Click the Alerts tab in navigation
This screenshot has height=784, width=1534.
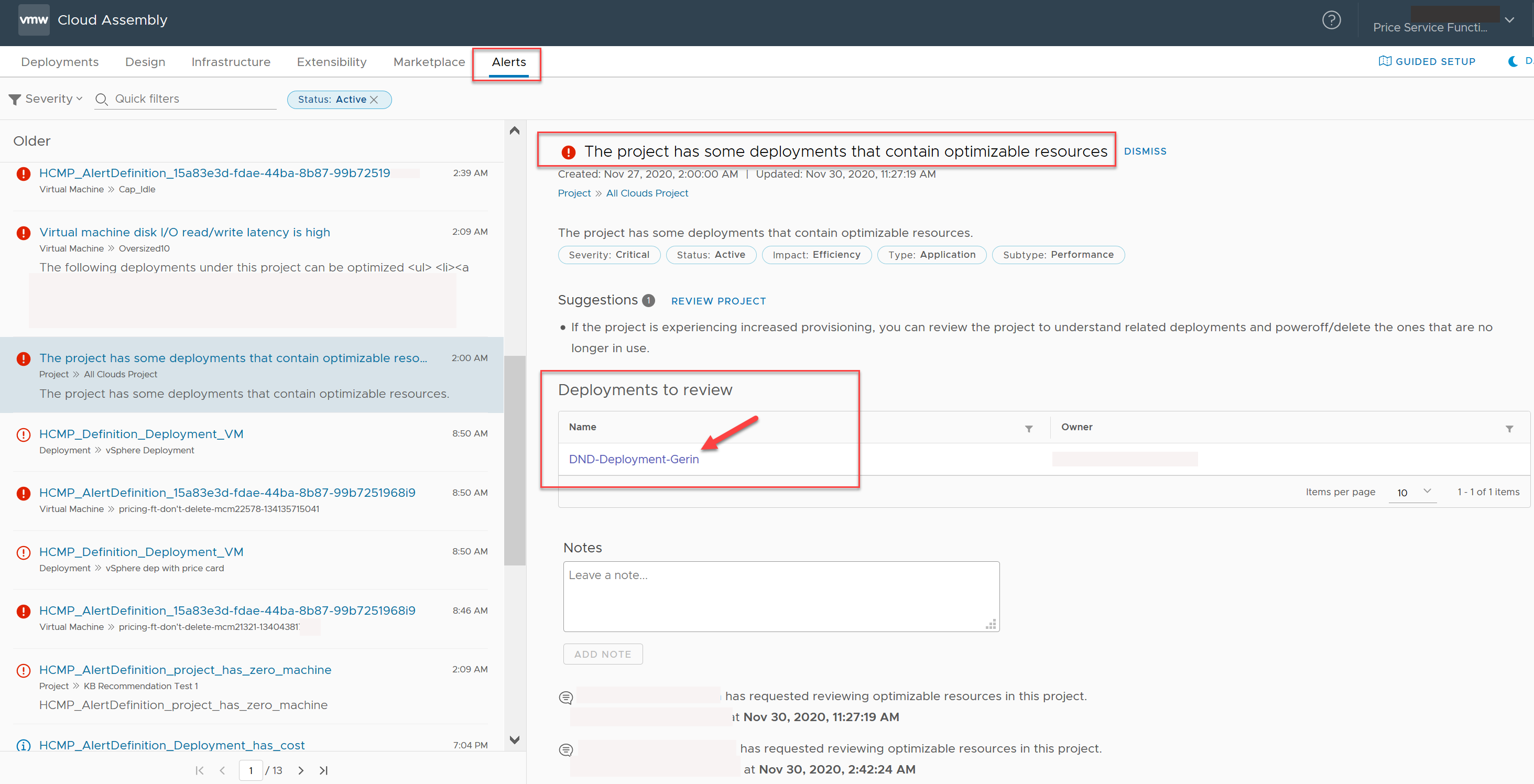pyautogui.click(x=507, y=61)
